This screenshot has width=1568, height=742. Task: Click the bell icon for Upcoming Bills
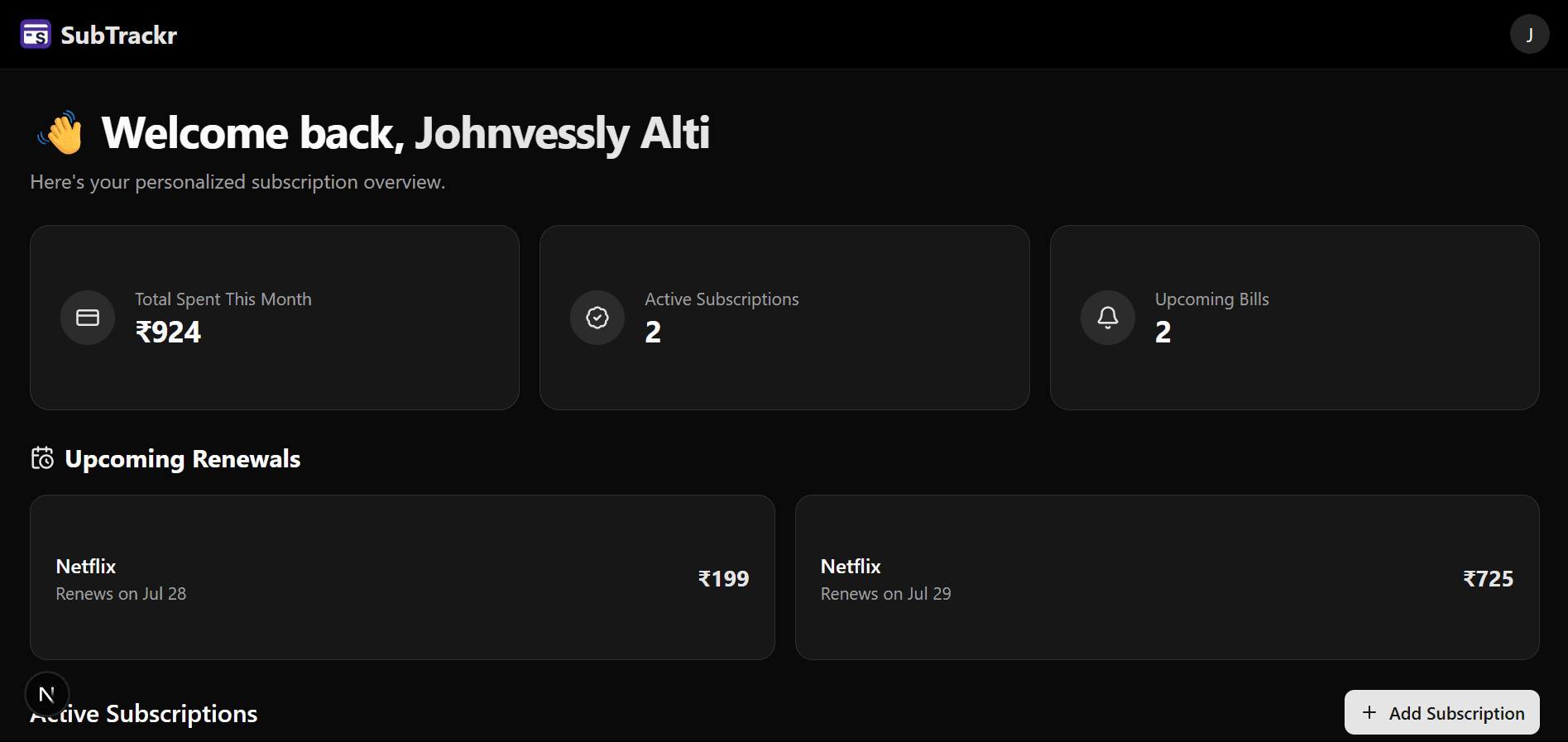pyautogui.click(x=1108, y=318)
